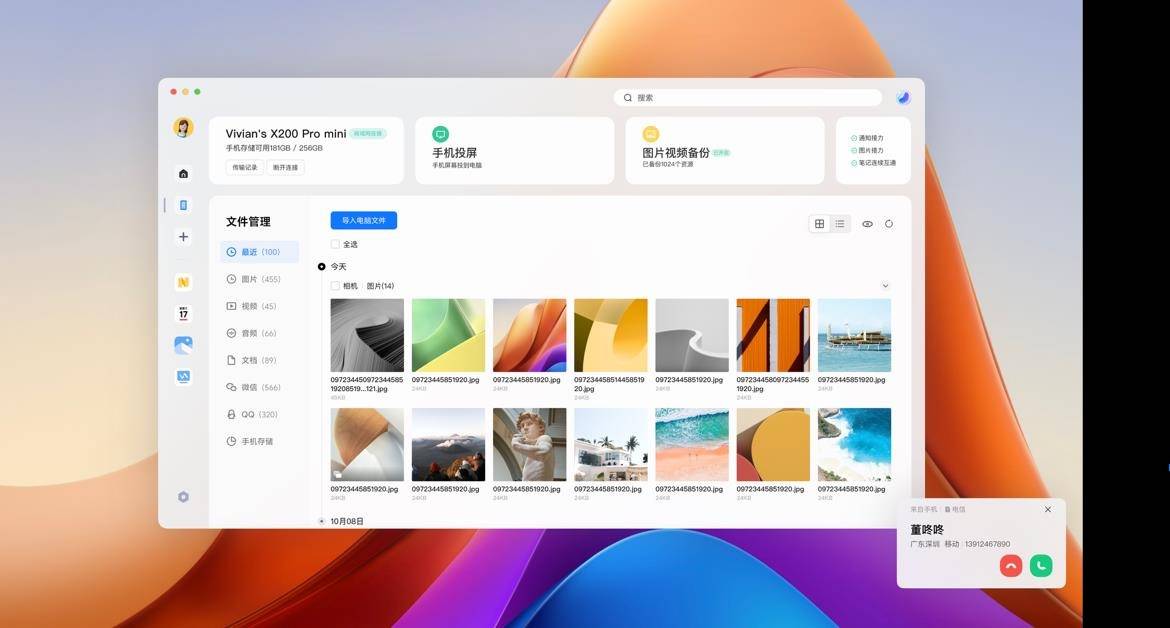Viewport: 1170px width, 628px height.
Task: Click the 文件管理 heading
Action: click(248, 222)
